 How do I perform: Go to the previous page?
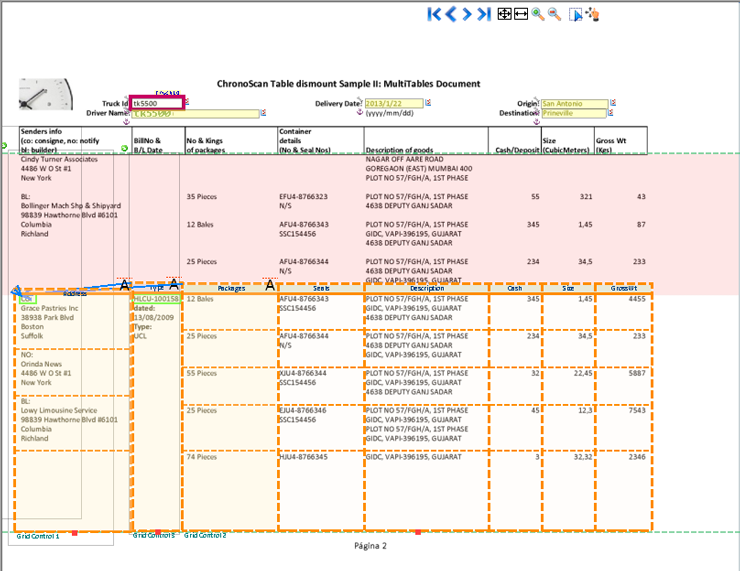(451, 14)
